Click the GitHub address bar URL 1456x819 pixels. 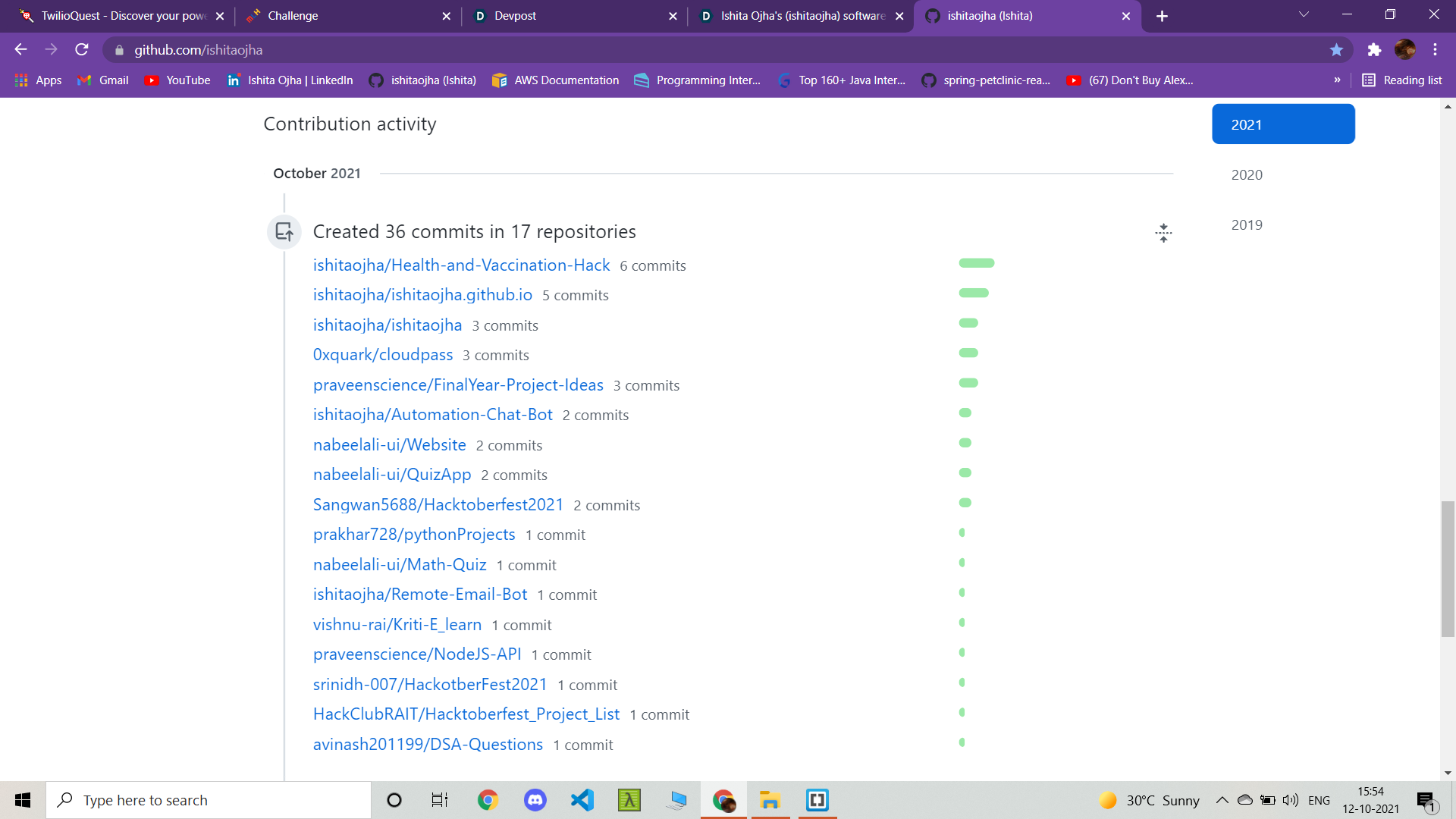pos(199,50)
